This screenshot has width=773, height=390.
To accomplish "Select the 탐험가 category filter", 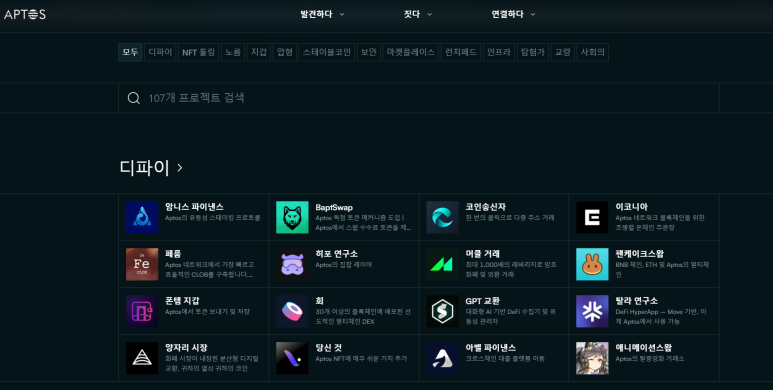I will pyautogui.click(x=533, y=52).
